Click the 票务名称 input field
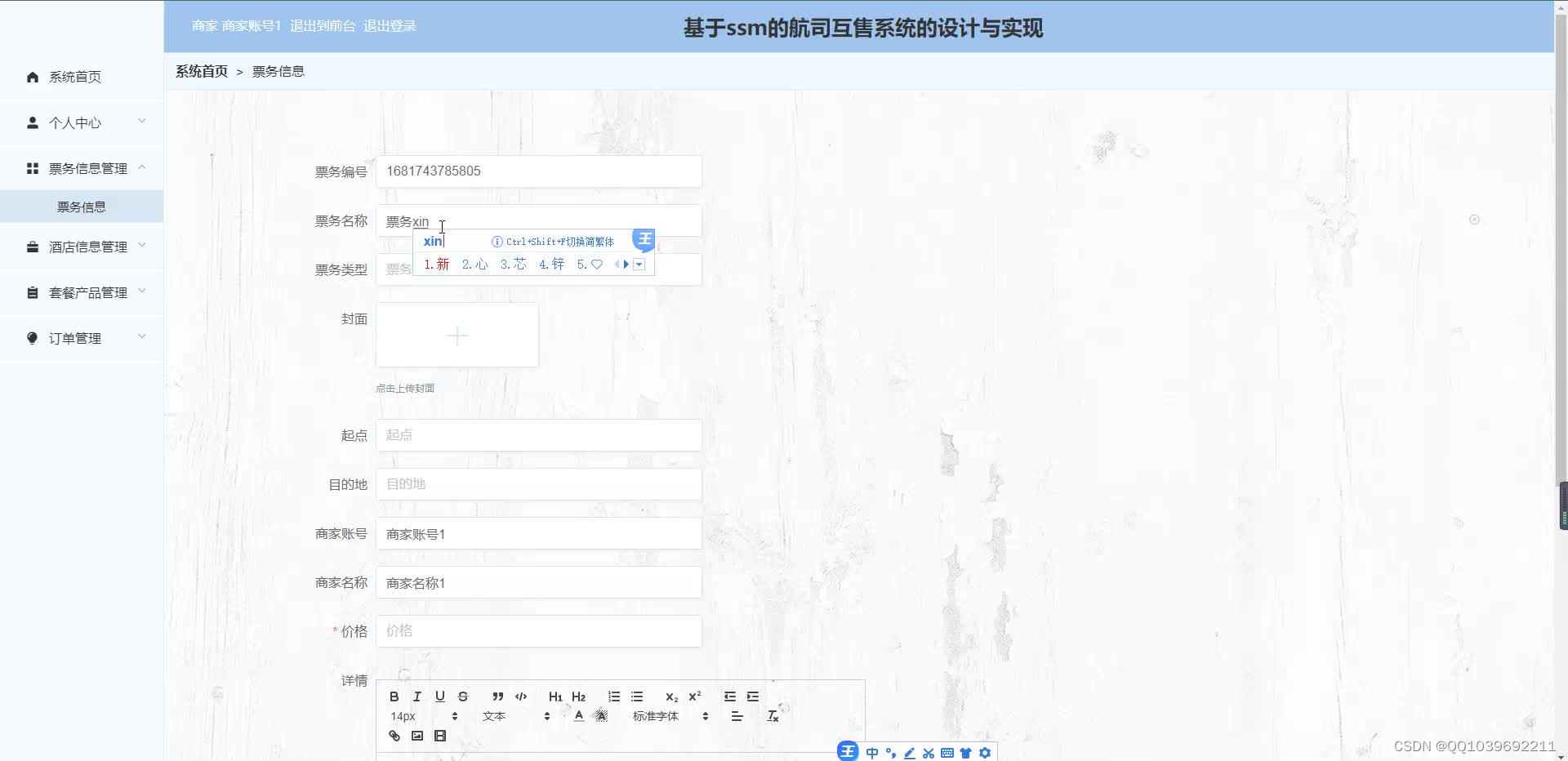1568x761 pixels. pos(538,220)
